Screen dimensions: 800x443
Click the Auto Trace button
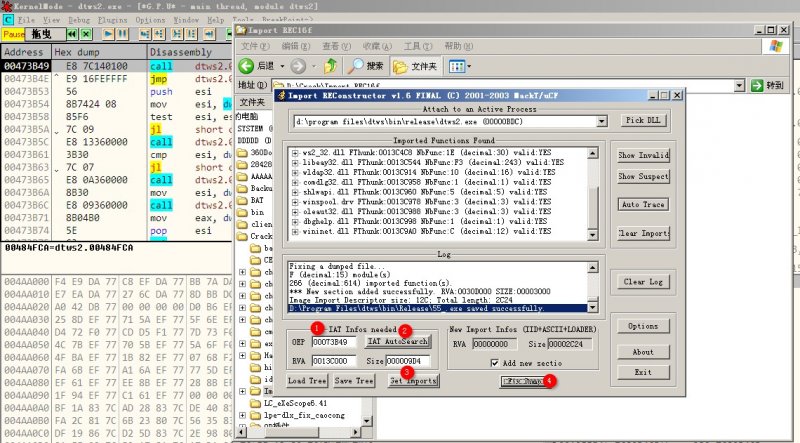pos(643,204)
